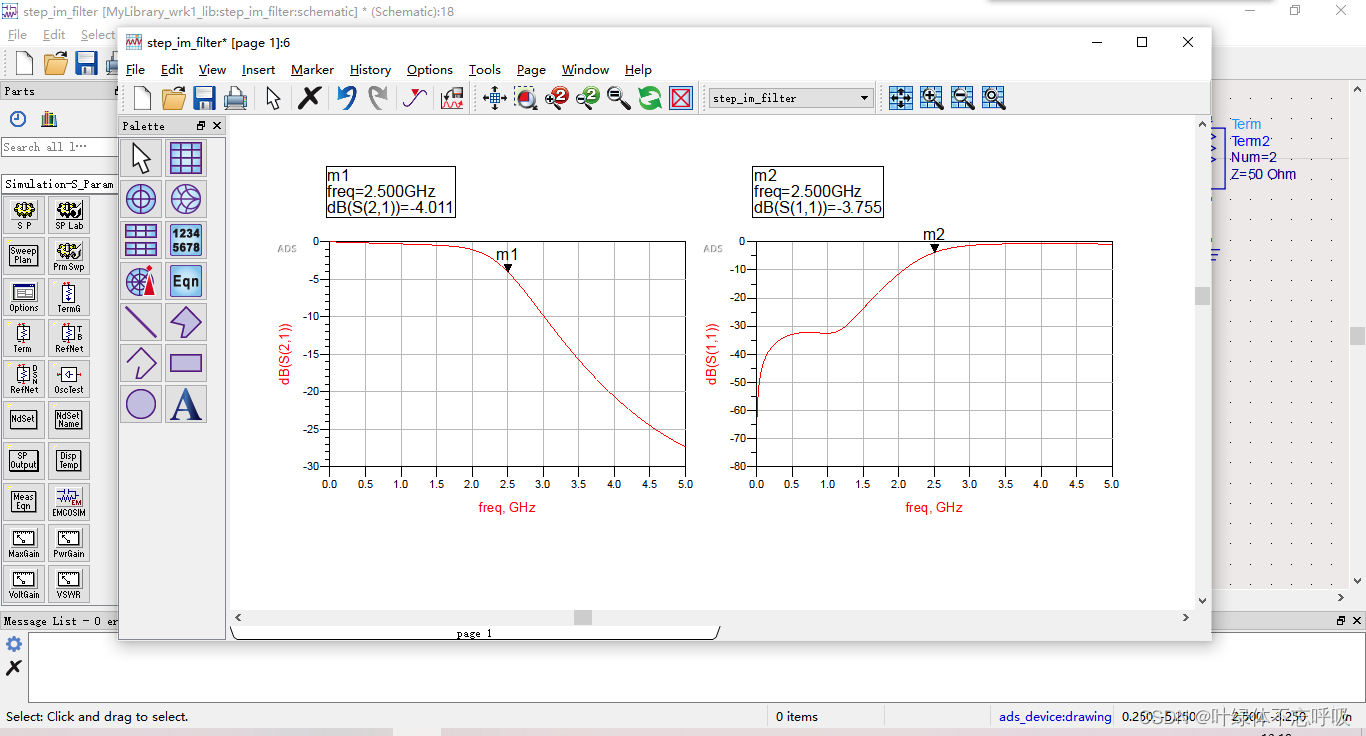Open the Insert menu
The width and height of the screenshot is (1366, 736).
258,70
